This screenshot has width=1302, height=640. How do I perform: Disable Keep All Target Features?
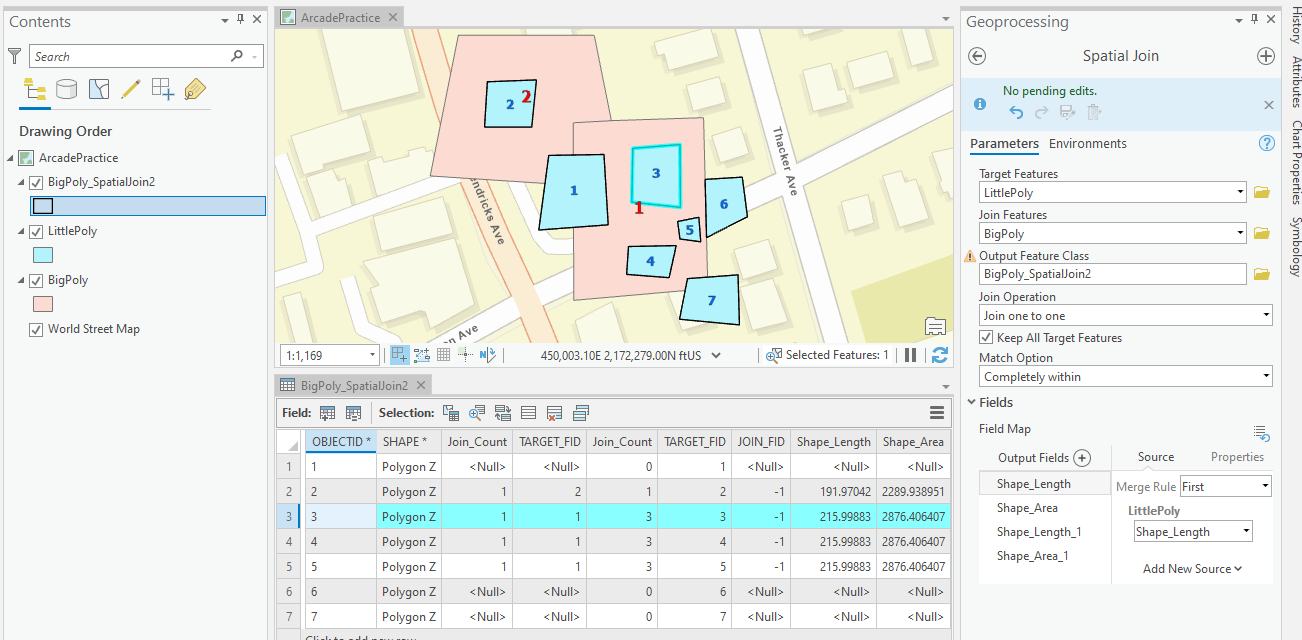[986, 337]
